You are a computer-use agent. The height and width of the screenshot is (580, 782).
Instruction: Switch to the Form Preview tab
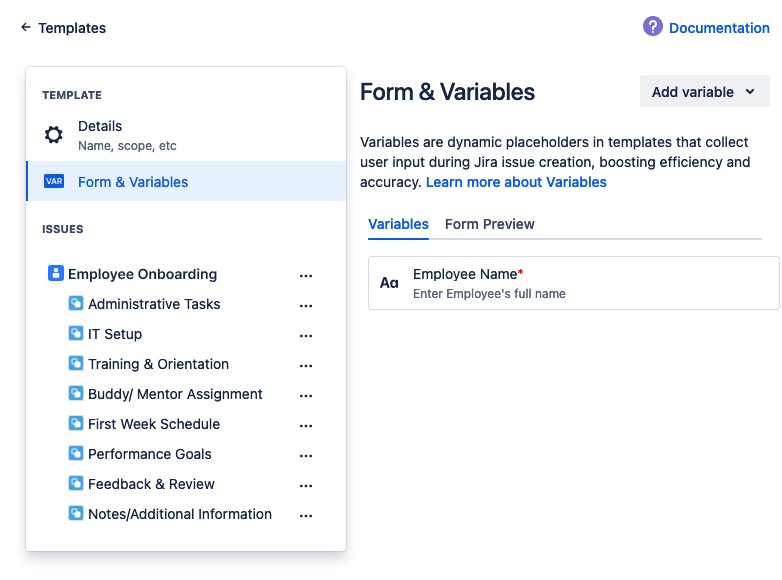coord(489,224)
